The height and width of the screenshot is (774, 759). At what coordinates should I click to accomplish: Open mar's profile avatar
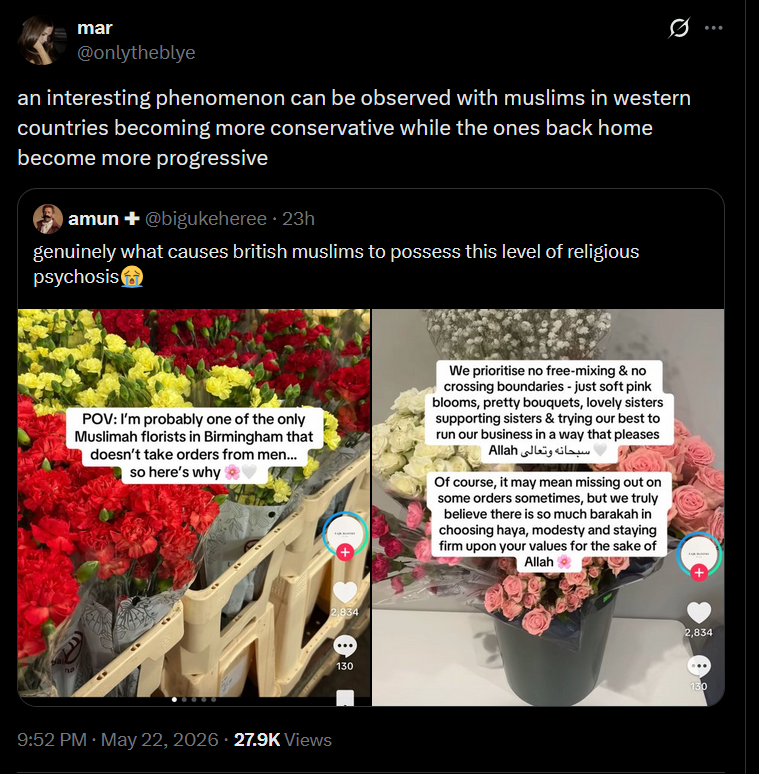[41, 40]
